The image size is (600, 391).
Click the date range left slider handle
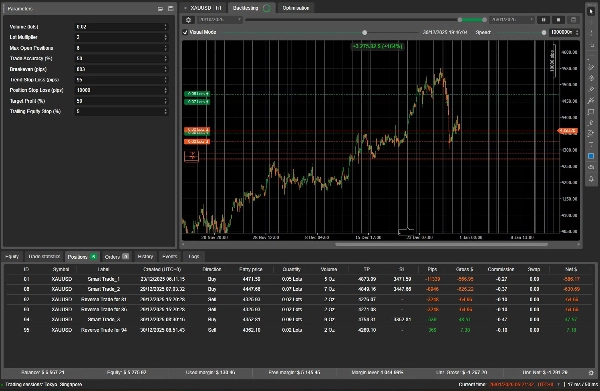pos(460,20)
